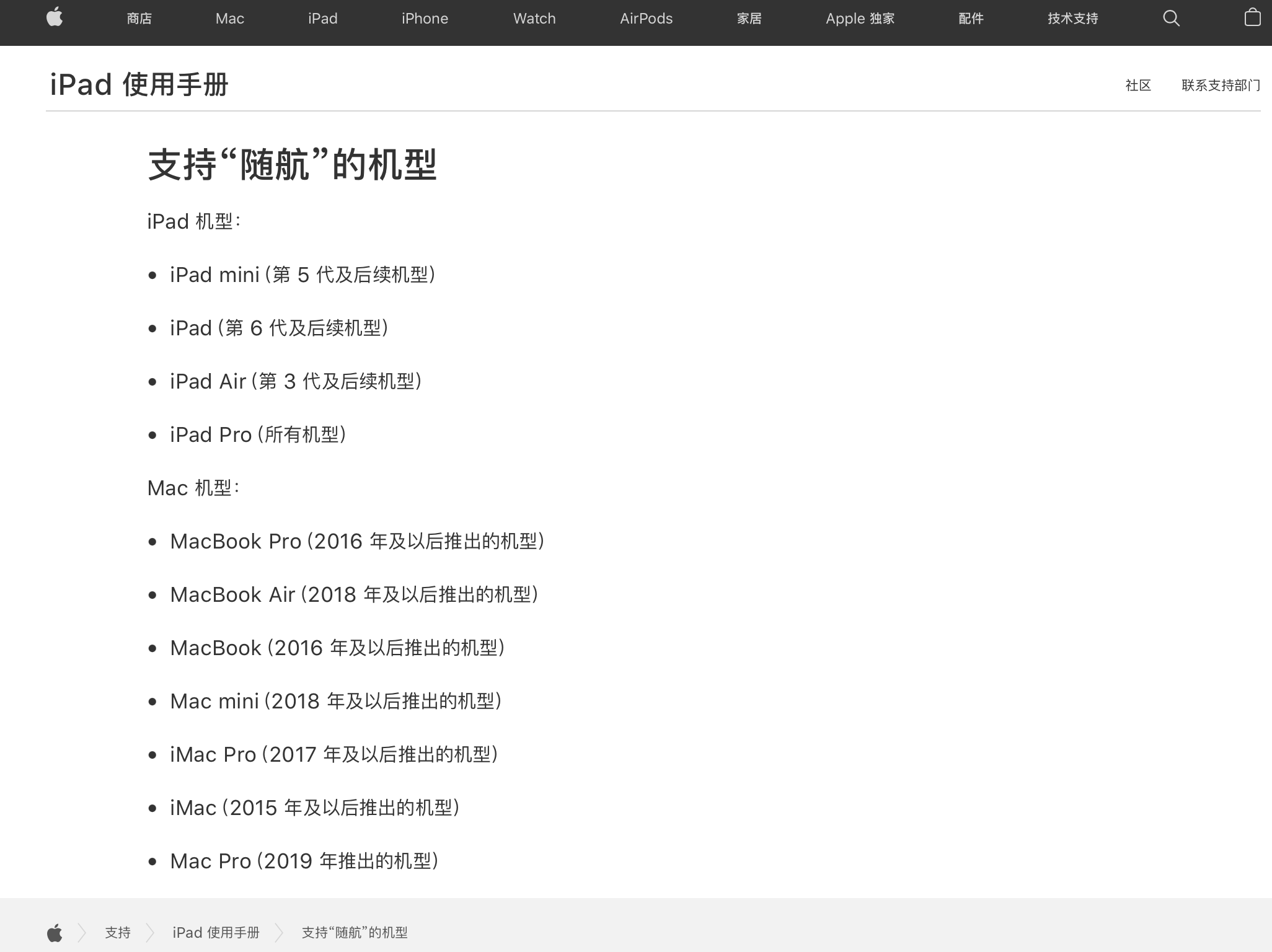
Task: Open the iPhone navigation item
Action: (x=425, y=19)
